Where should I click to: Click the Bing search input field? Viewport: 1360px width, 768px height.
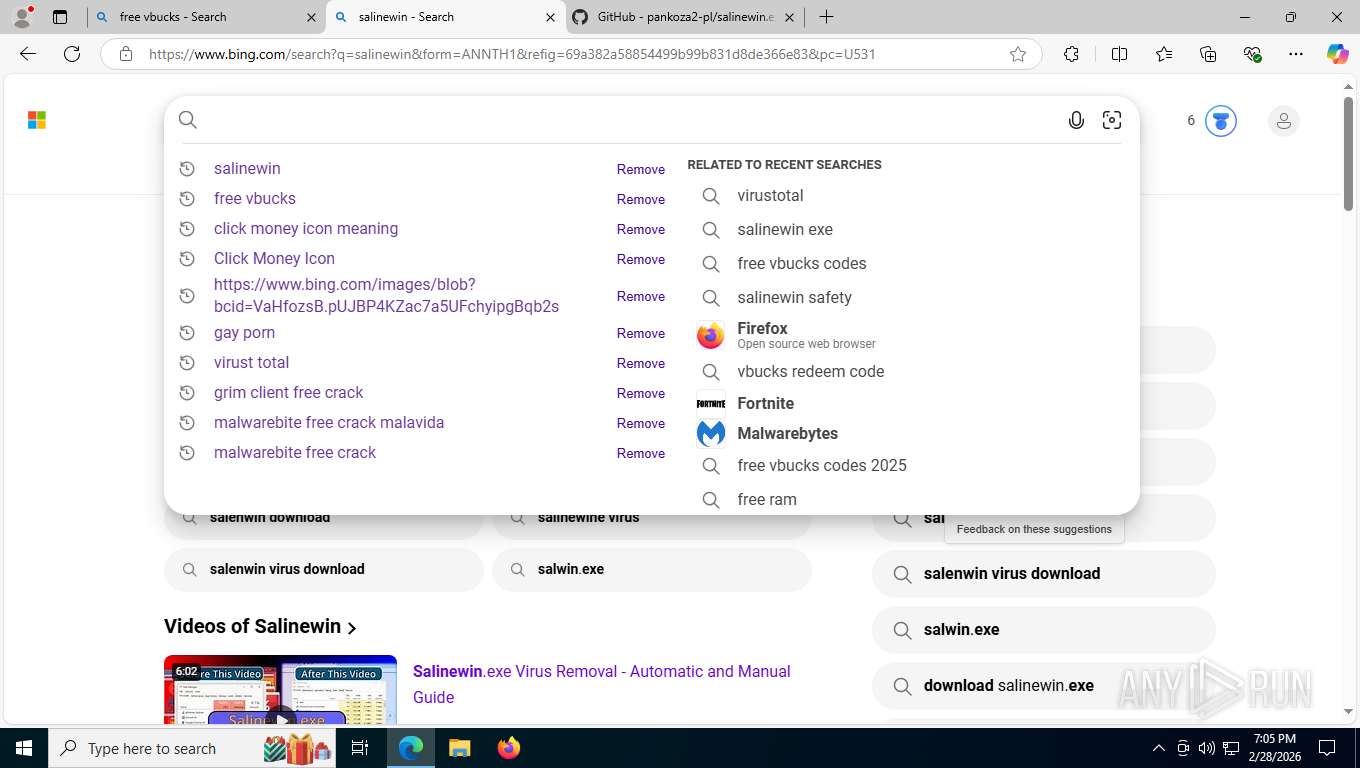point(630,120)
